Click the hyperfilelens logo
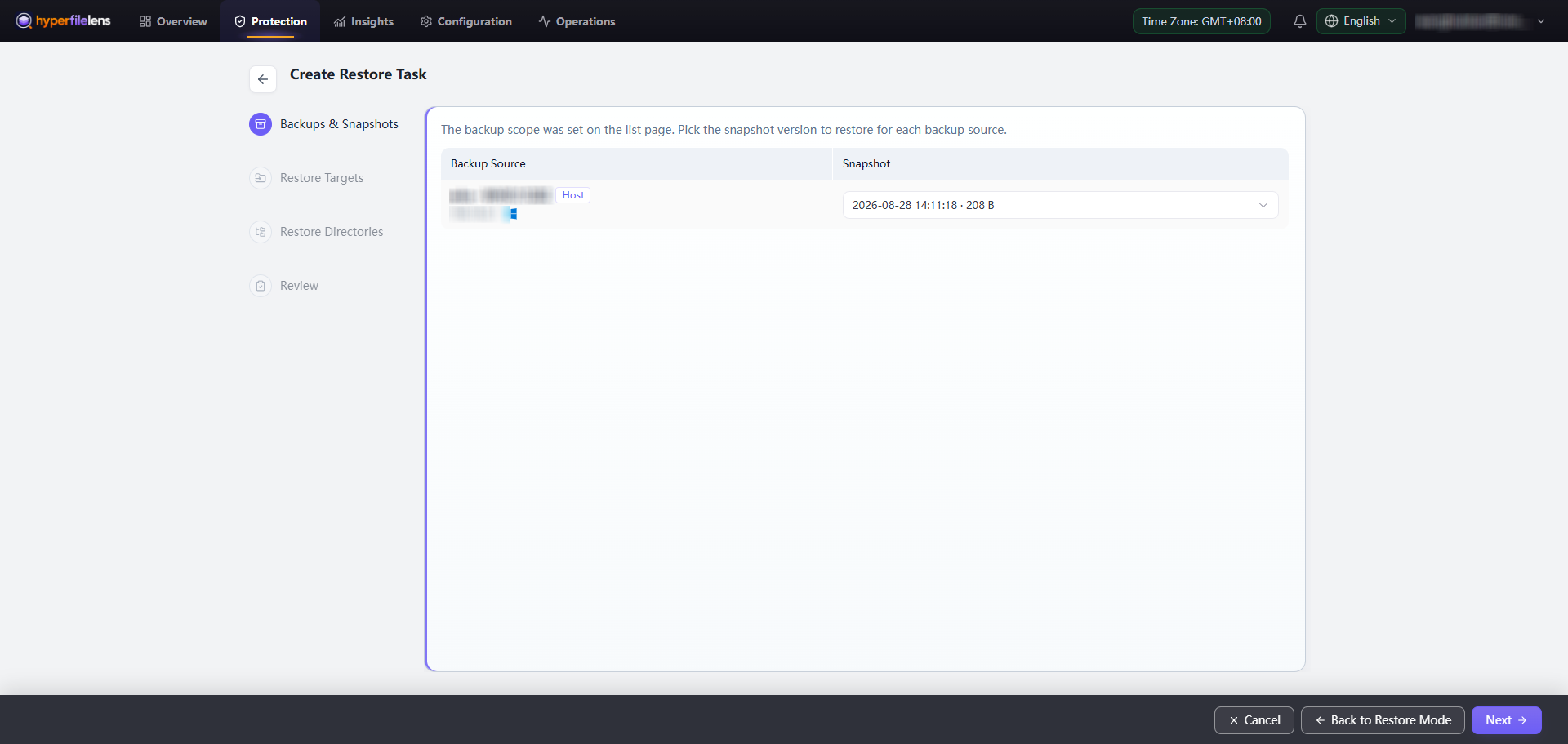This screenshot has height=744, width=1568. point(64,20)
